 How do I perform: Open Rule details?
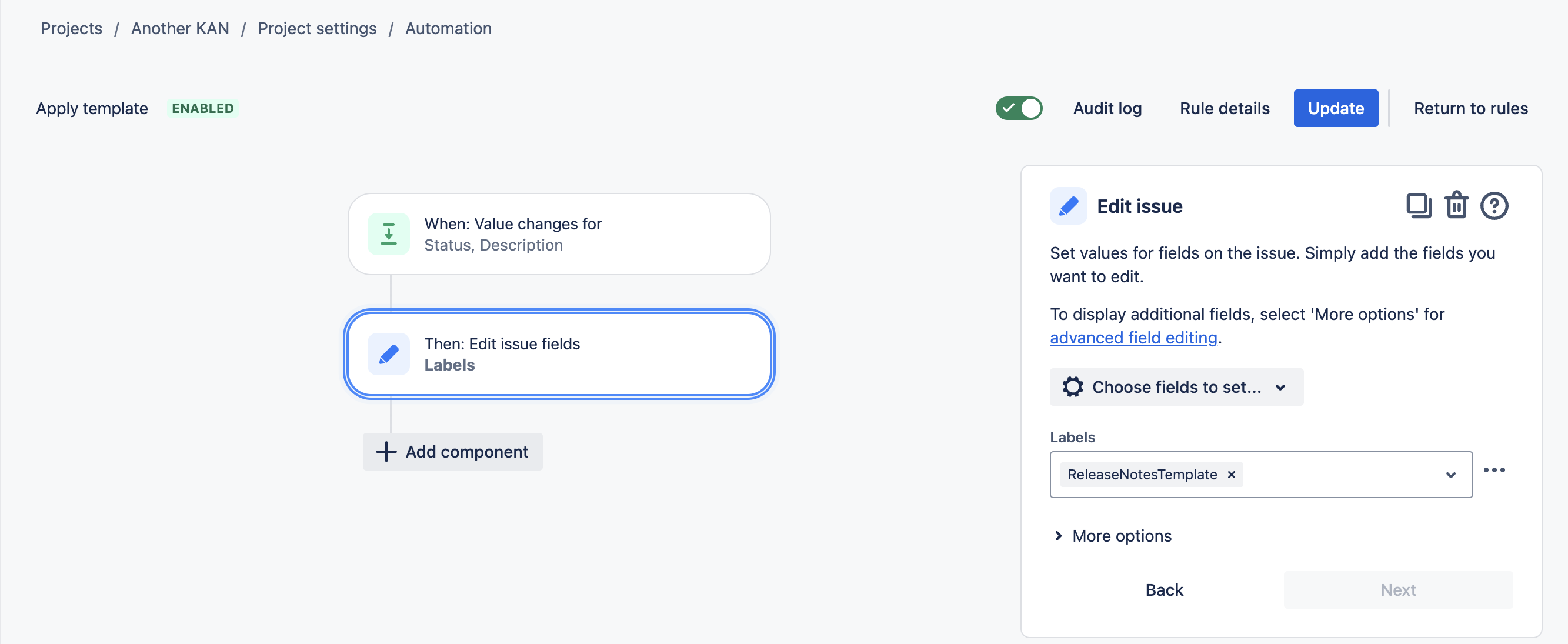click(1224, 108)
